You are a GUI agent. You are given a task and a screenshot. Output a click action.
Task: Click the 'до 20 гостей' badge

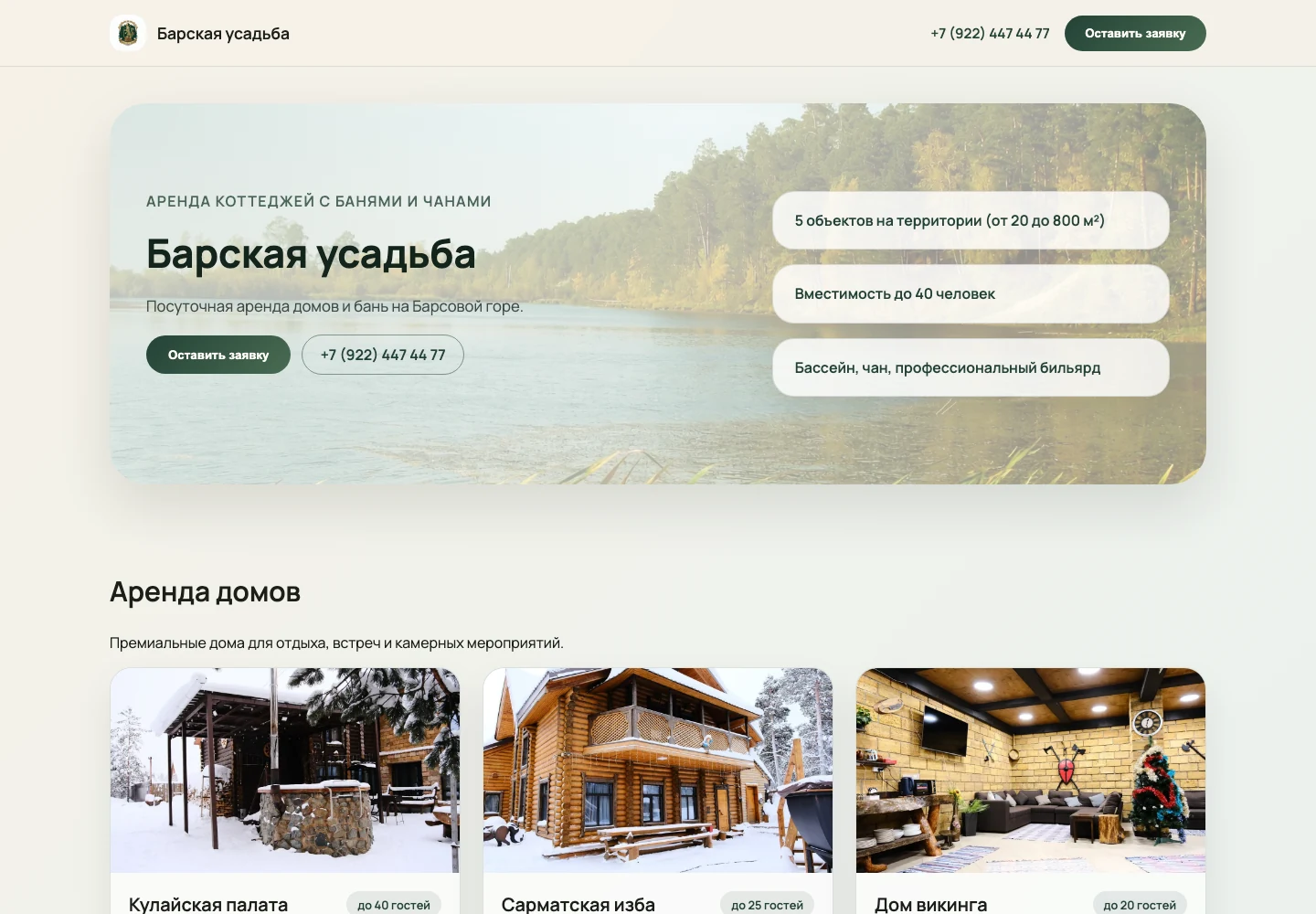pos(1140,904)
